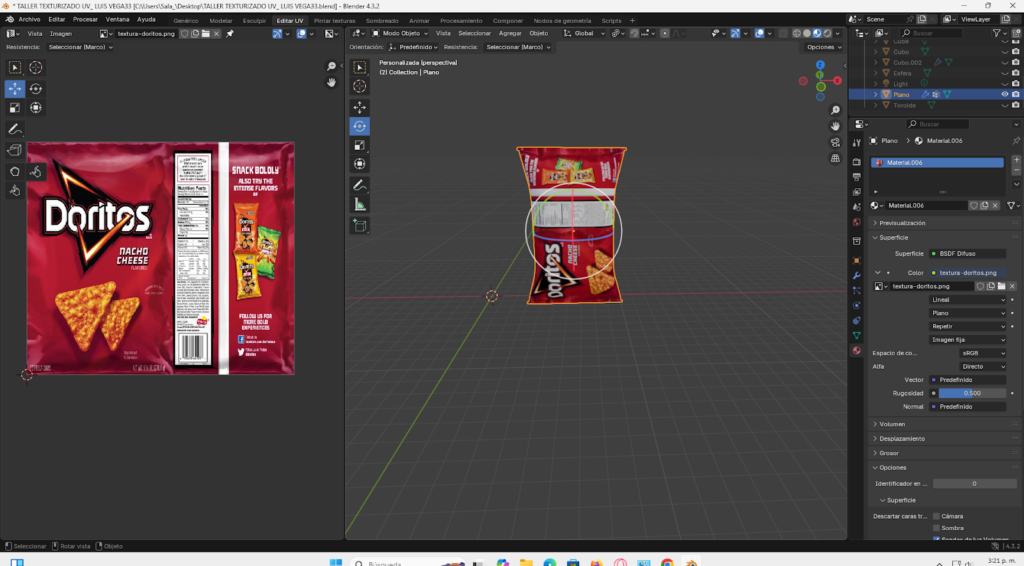Enable the Sombra backface culling checkbox
1024x566 pixels.
tap(936, 528)
